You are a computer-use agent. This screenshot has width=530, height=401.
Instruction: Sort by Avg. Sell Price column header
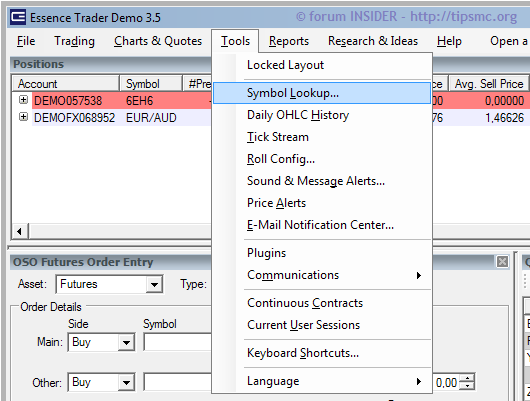[489, 84]
